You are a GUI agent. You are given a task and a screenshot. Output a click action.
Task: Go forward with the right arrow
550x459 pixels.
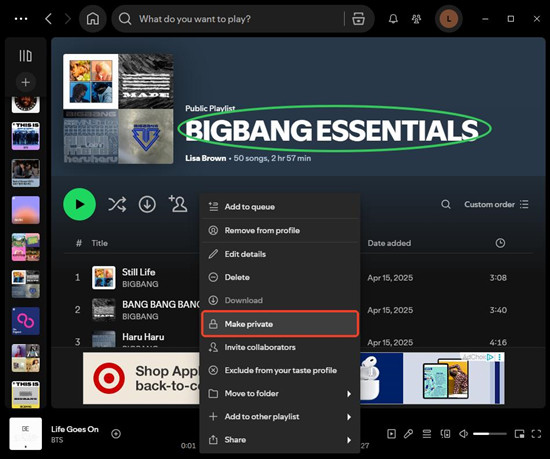pyautogui.click(x=68, y=19)
